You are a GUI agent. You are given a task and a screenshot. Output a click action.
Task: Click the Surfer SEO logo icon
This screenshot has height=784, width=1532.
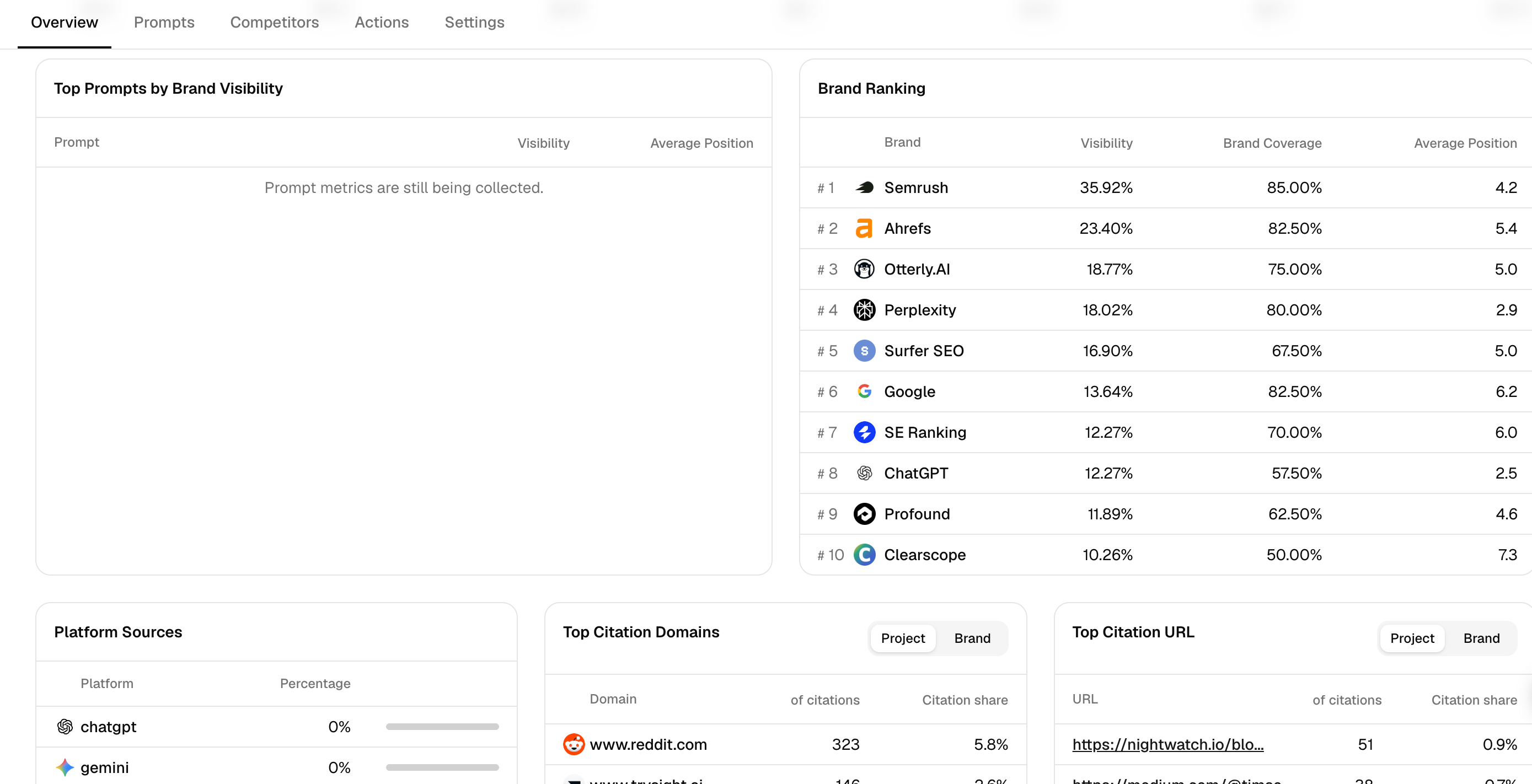pyautogui.click(x=864, y=351)
